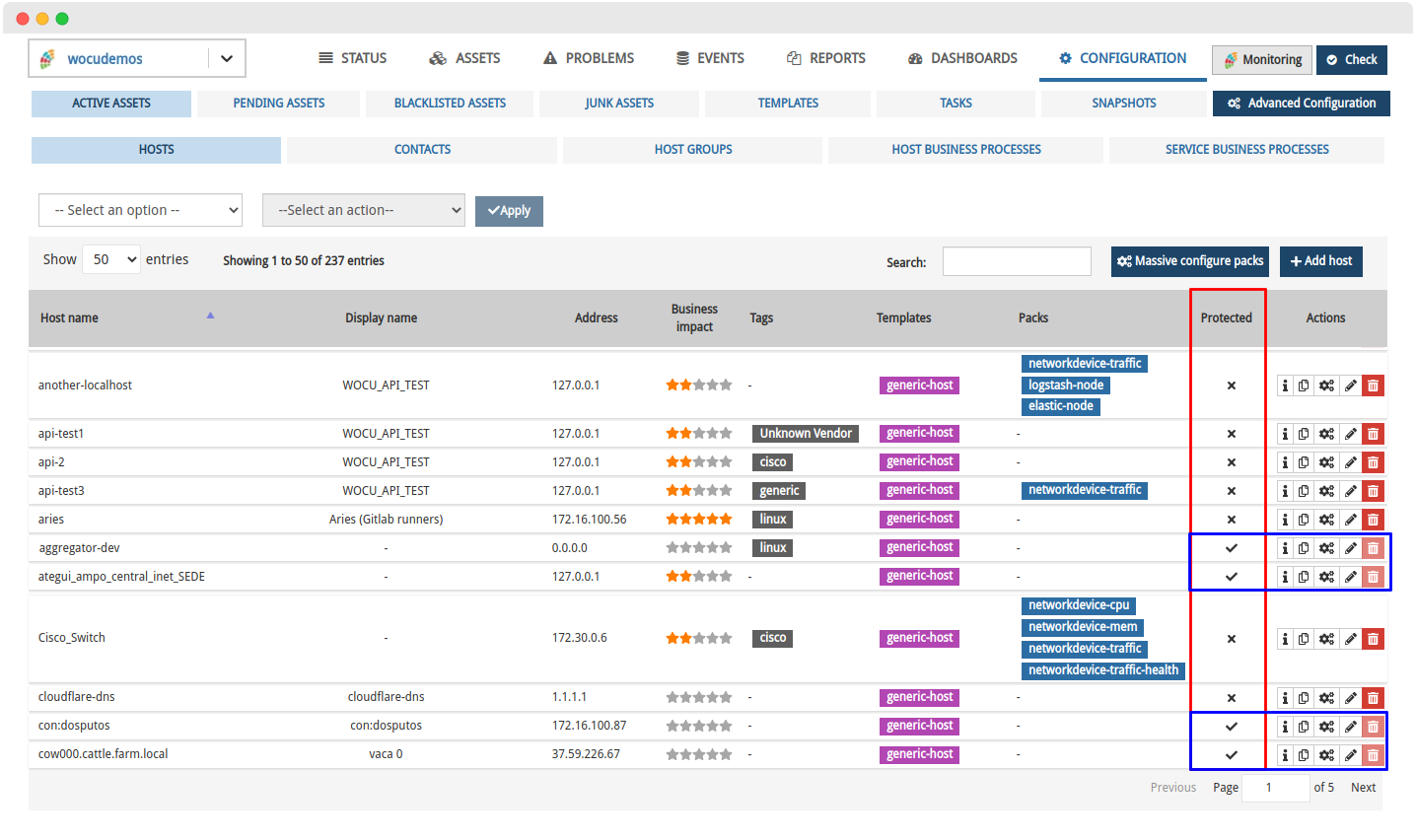Sort table by Host name column
This screenshot has width=1416, height=840.
pyautogui.click(x=126, y=317)
